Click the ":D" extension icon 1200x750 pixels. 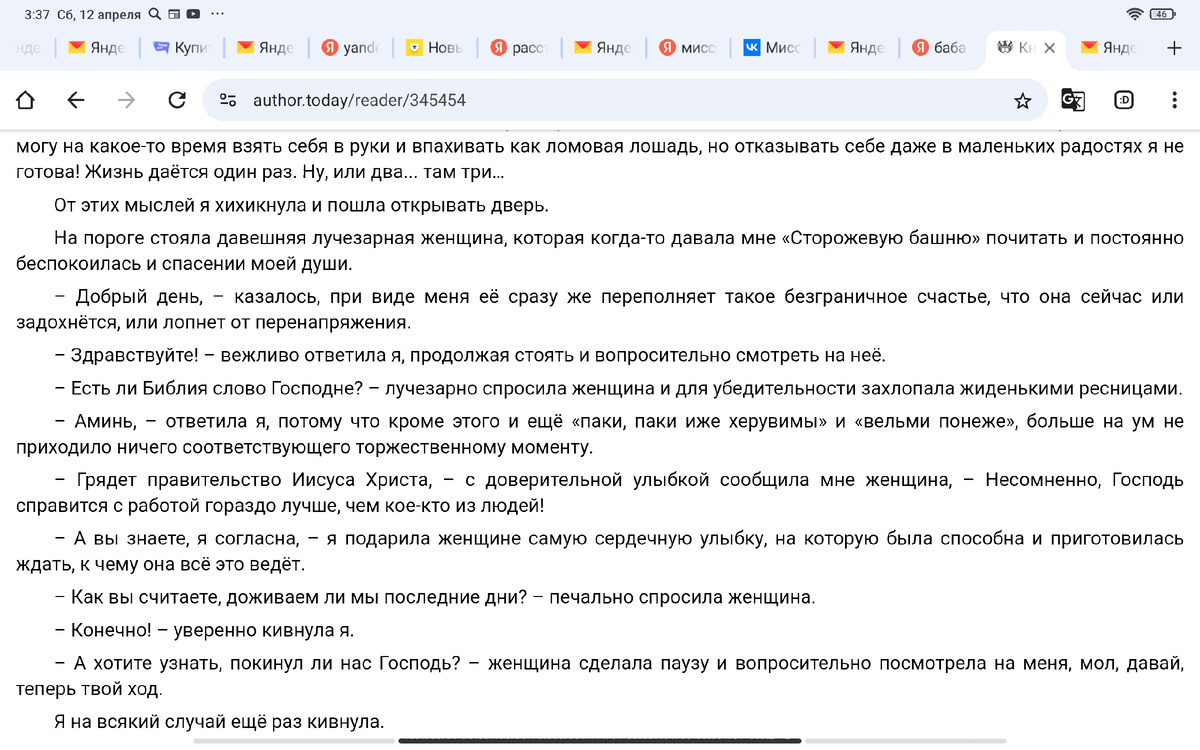point(1123,100)
